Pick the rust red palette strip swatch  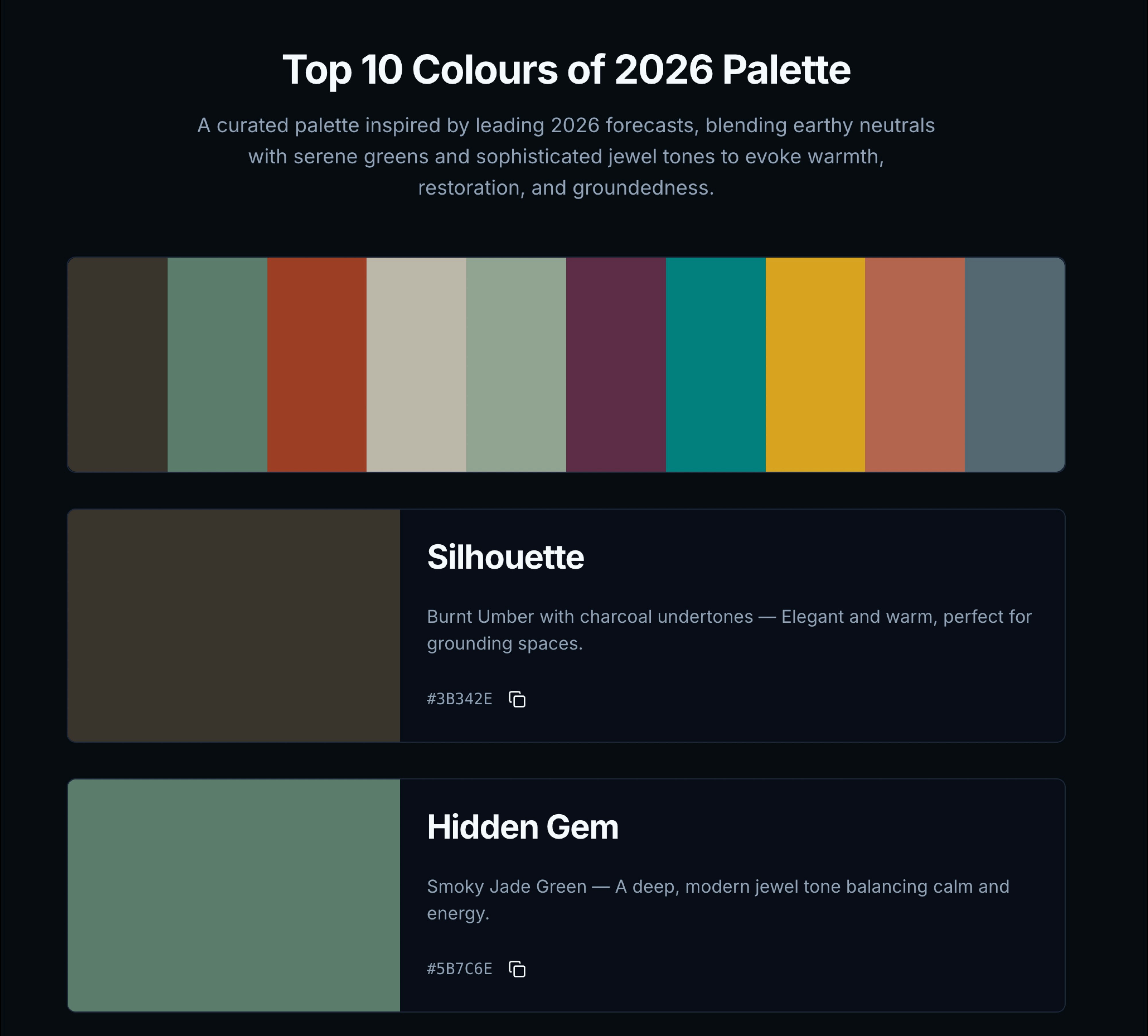317,364
